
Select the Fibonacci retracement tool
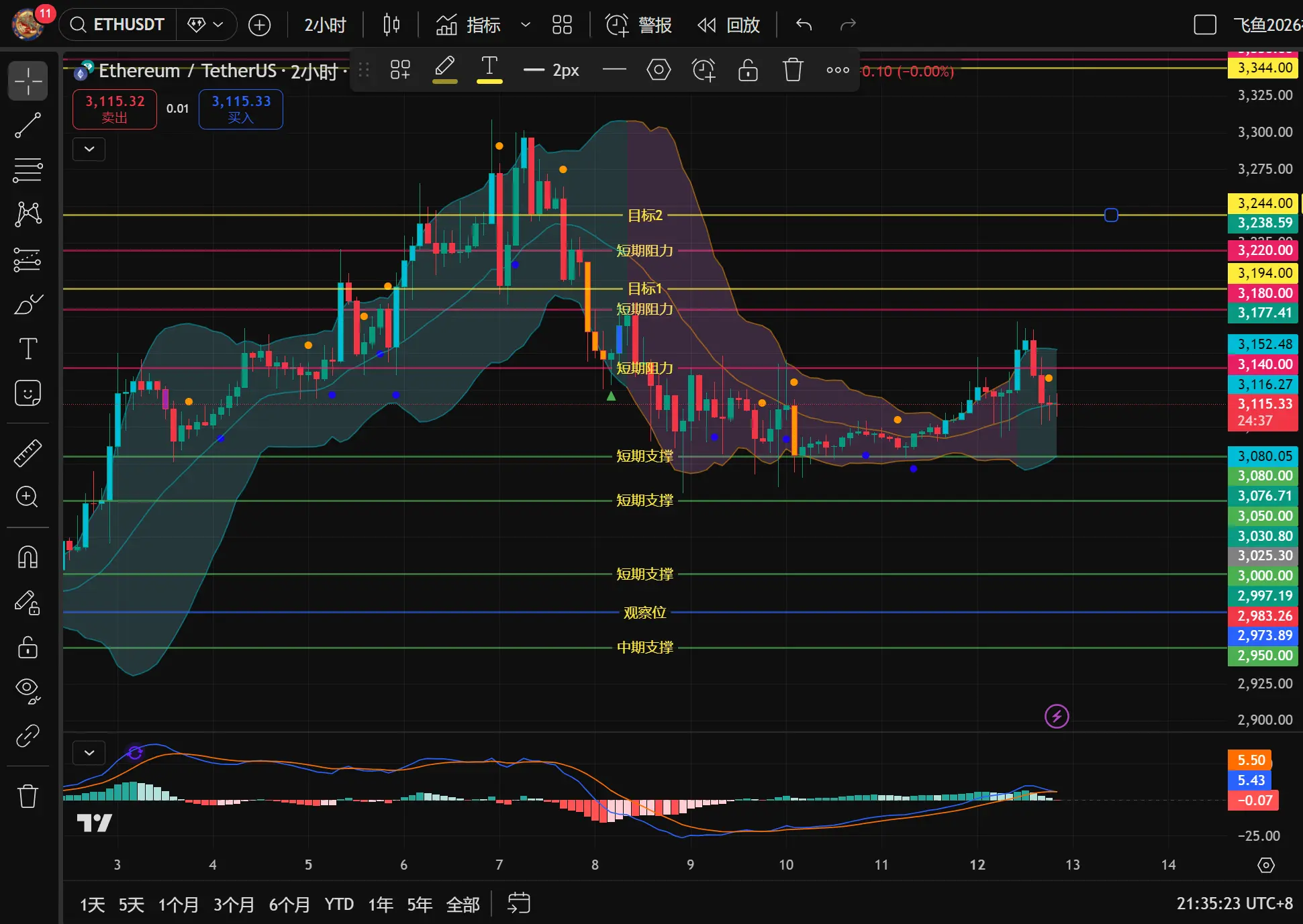point(28,170)
